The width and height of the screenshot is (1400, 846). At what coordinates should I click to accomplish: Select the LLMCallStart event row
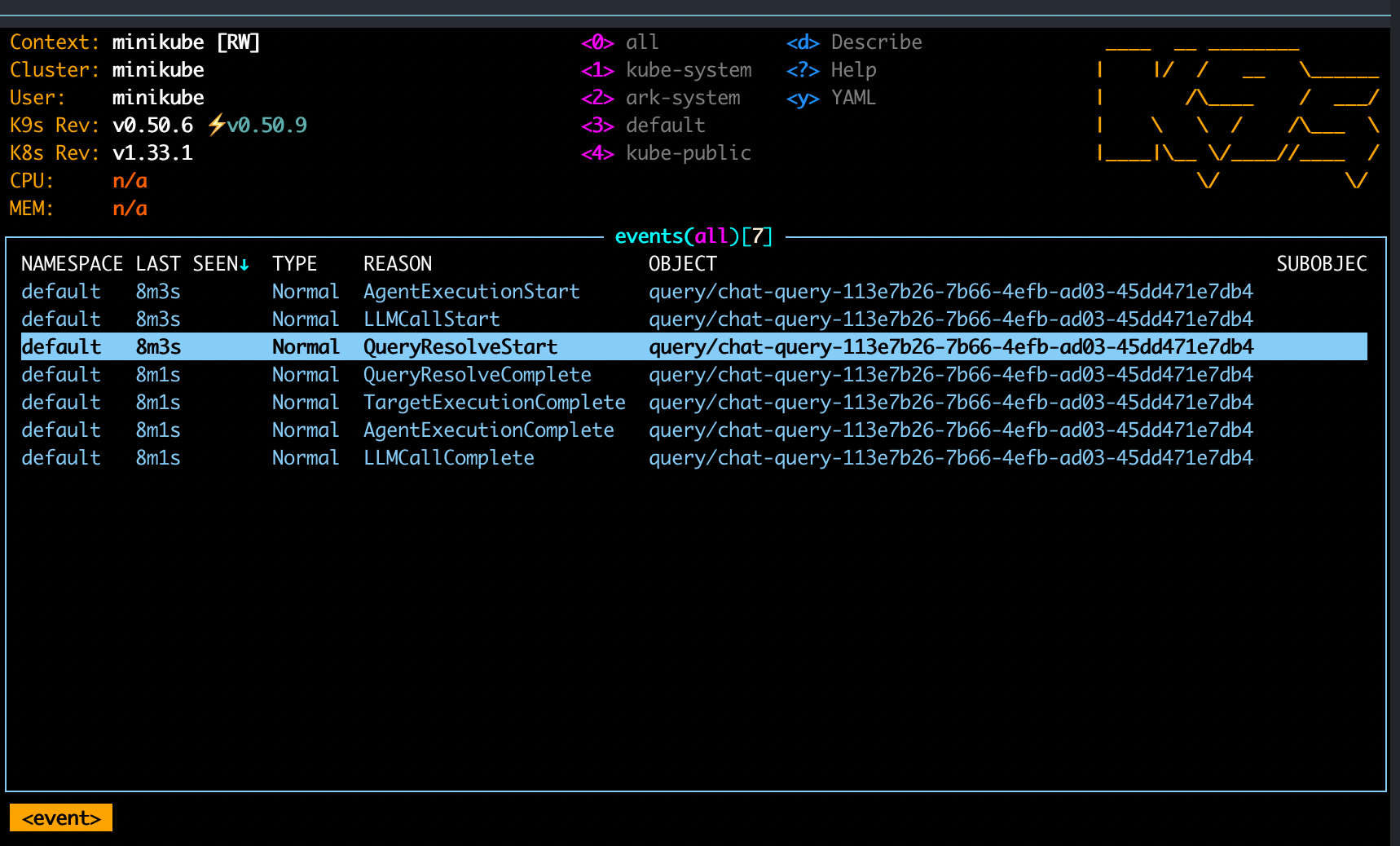tap(694, 319)
